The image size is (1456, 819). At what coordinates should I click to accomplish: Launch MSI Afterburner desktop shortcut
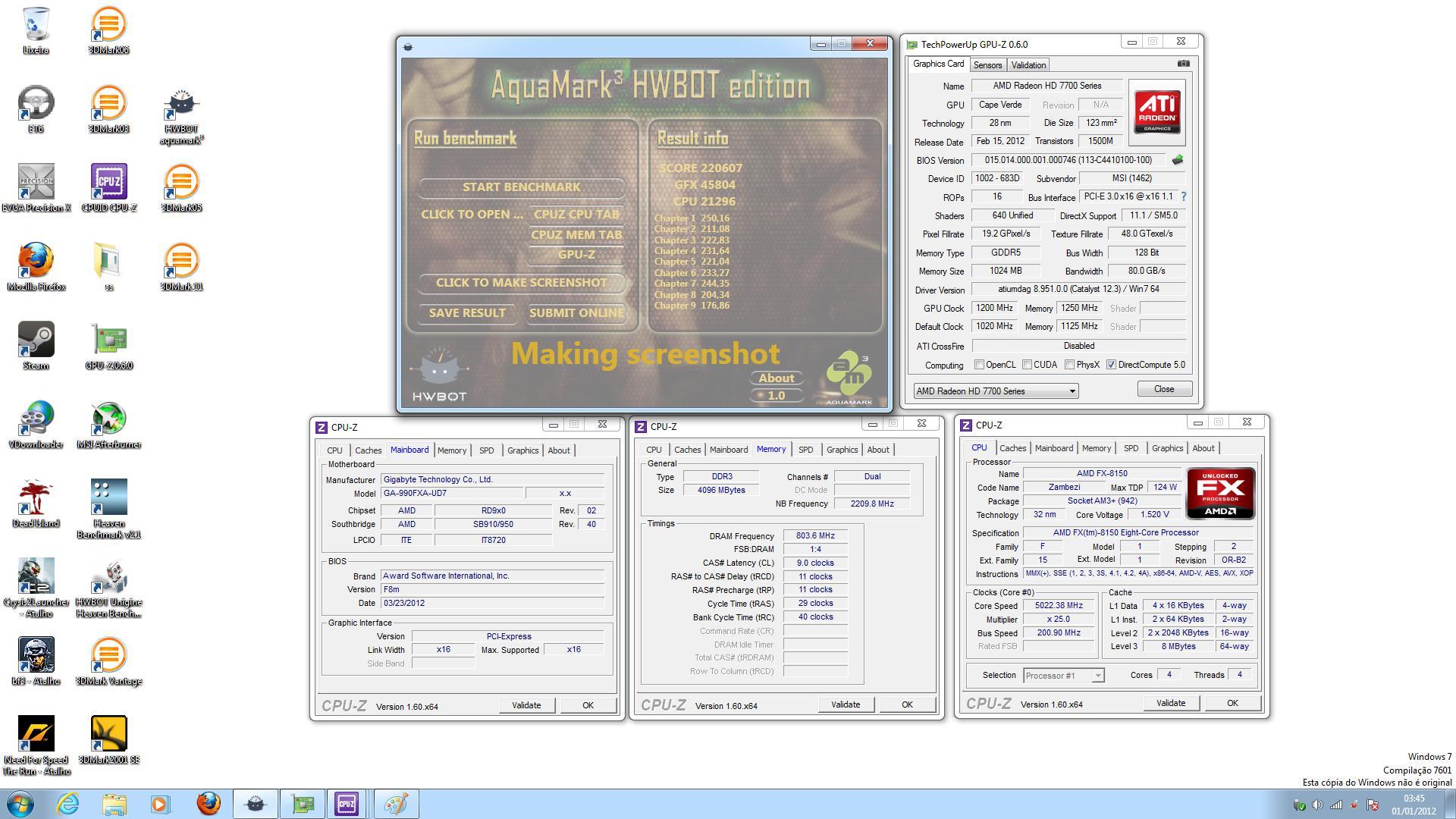coord(108,425)
